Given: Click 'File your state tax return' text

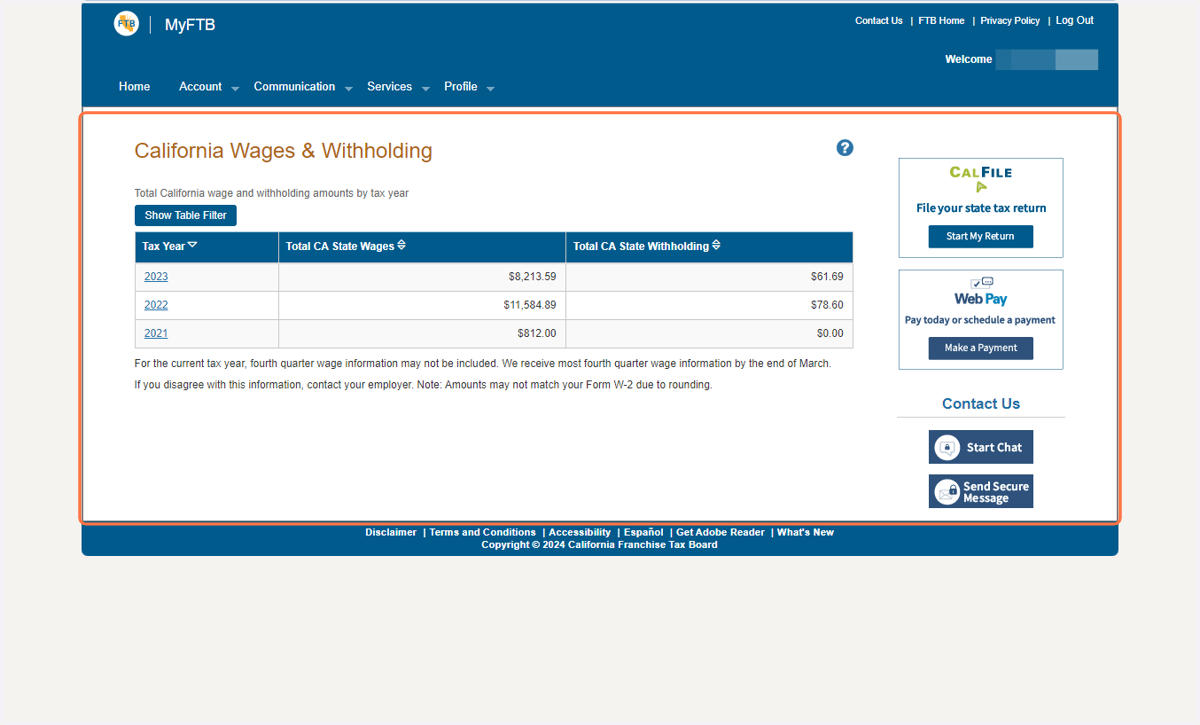Looking at the screenshot, I should (x=981, y=208).
